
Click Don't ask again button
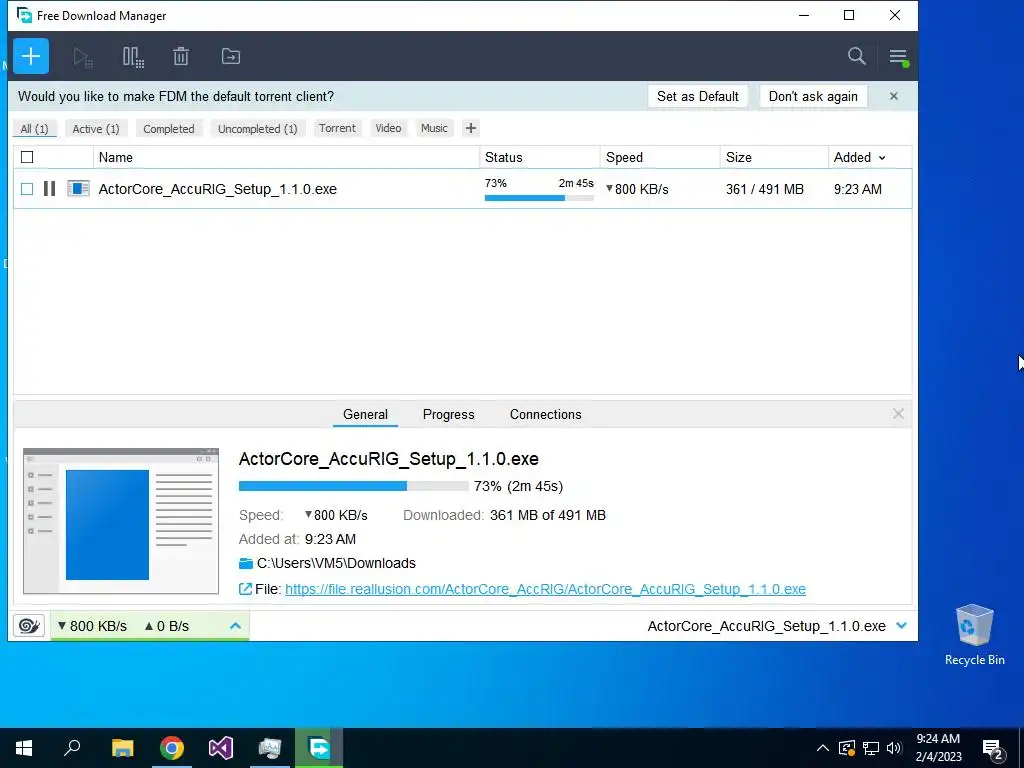click(813, 96)
